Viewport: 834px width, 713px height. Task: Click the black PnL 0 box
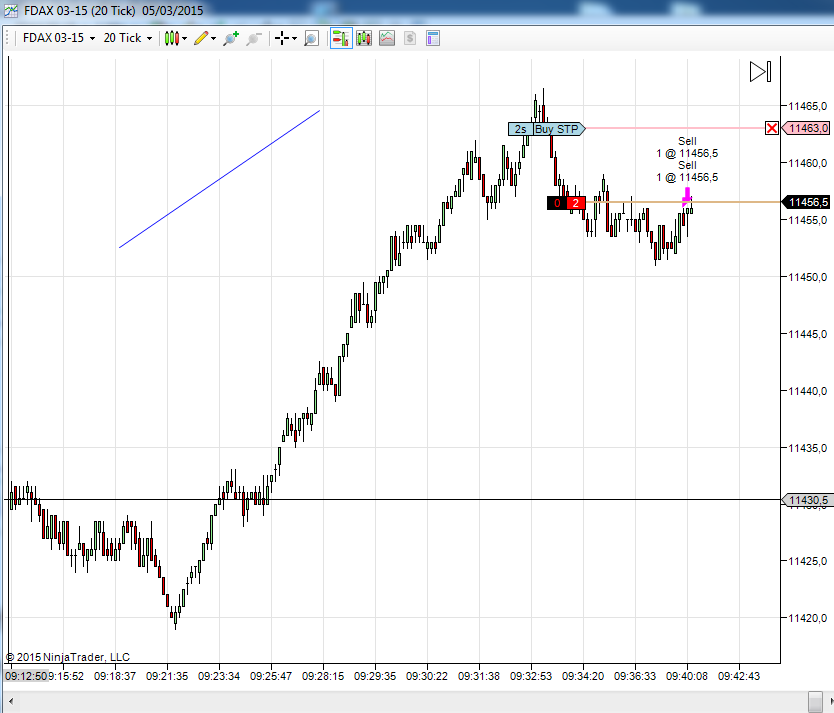557,203
